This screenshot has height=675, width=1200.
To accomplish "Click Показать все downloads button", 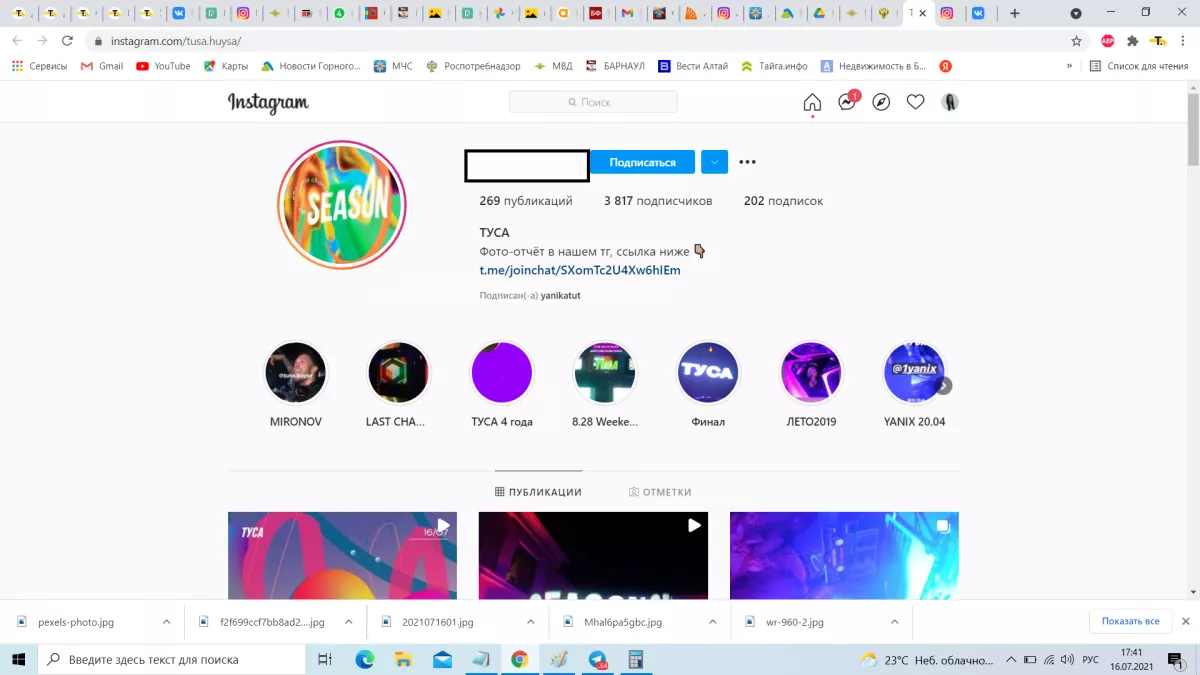I will (1130, 621).
